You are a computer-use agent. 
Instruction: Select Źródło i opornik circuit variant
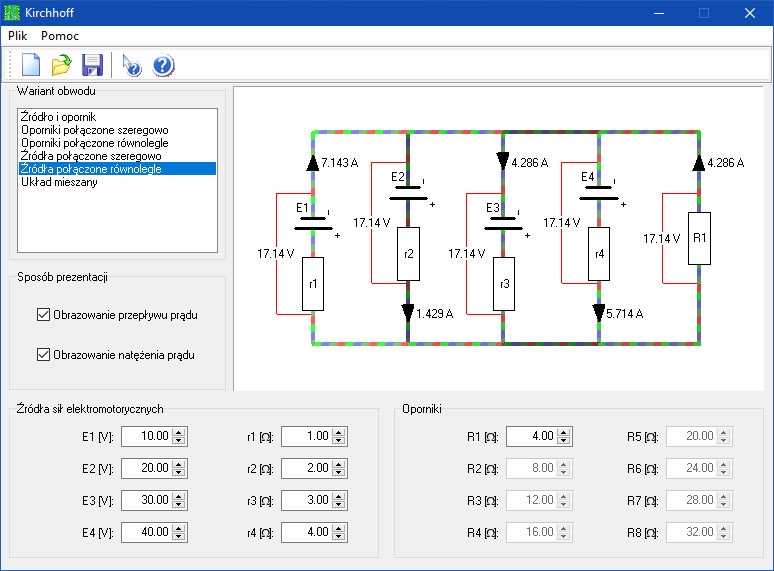click(58, 117)
